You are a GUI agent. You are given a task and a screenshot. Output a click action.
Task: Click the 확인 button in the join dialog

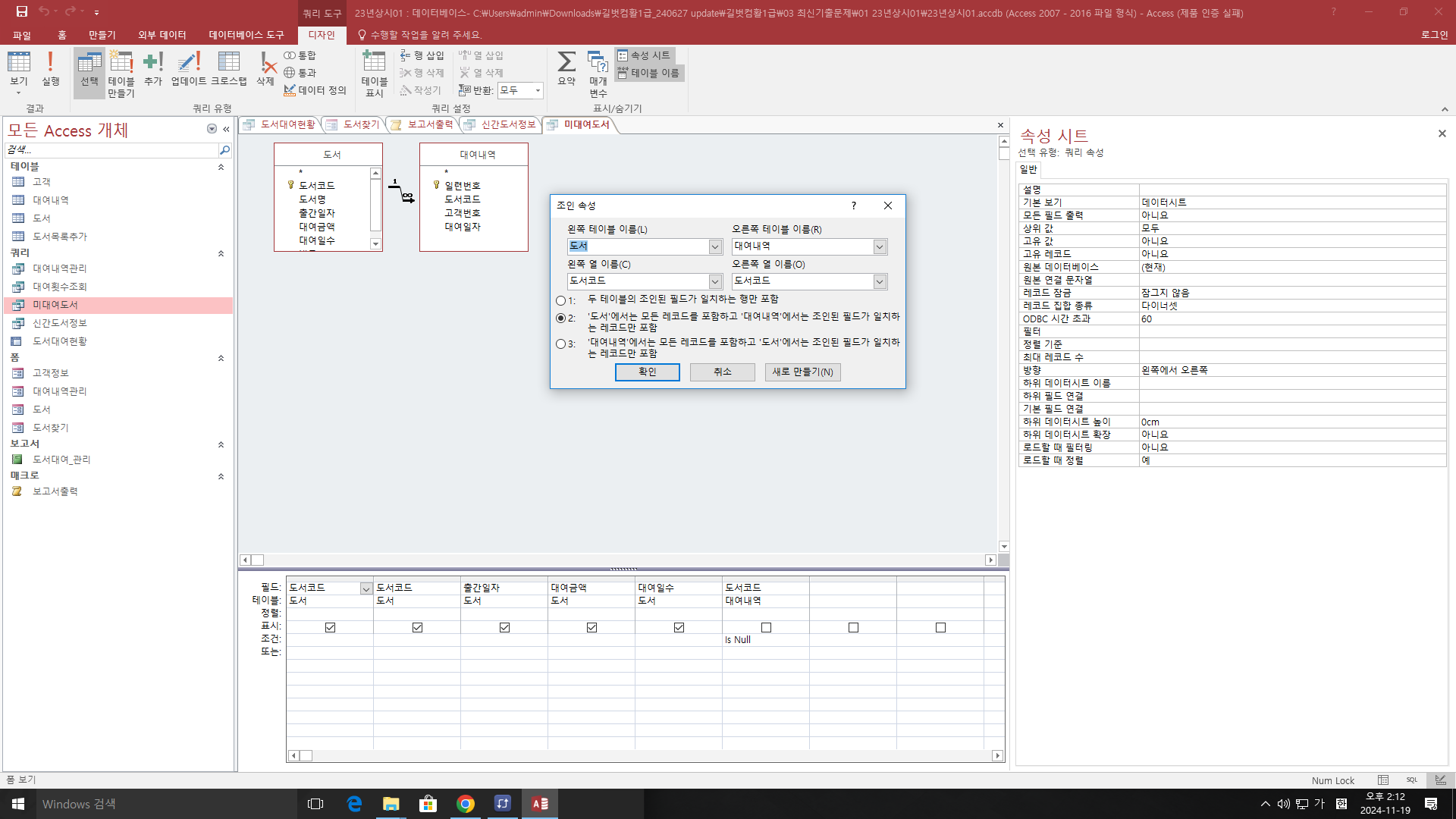(x=647, y=372)
